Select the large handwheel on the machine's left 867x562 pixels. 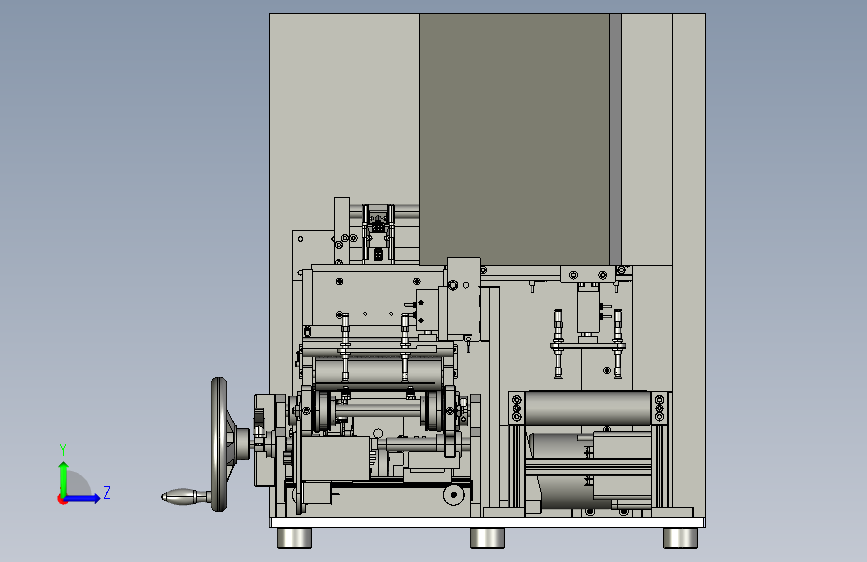coord(220,444)
